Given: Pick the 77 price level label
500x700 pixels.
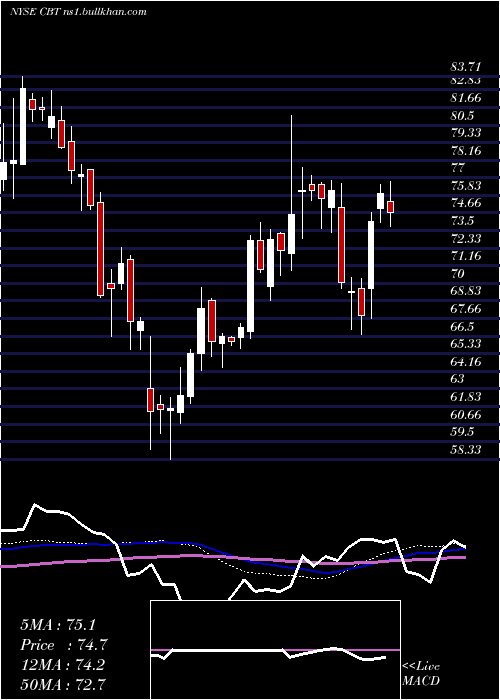Looking at the screenshot, I should [458, 168].
